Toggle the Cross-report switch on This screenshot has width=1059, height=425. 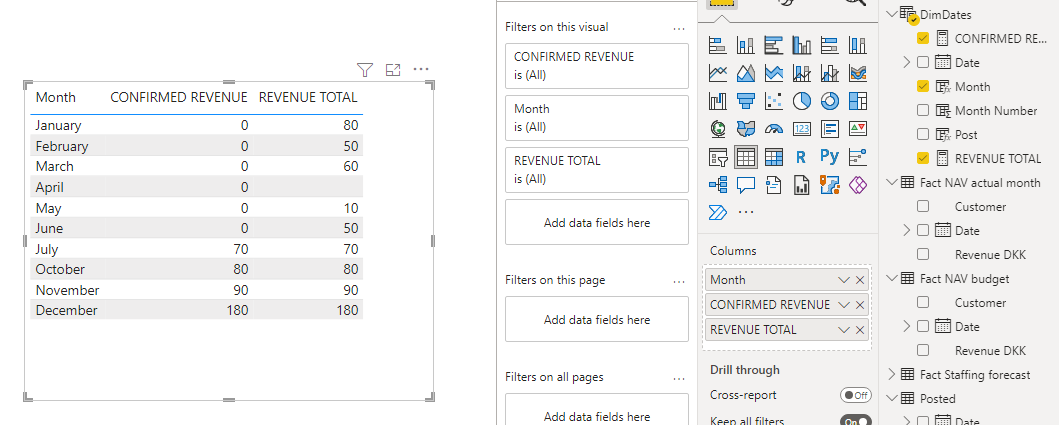pos(856,395)
